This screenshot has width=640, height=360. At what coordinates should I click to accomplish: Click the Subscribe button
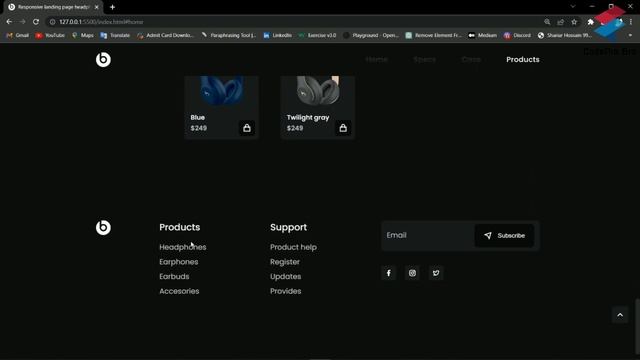(504, 236)
